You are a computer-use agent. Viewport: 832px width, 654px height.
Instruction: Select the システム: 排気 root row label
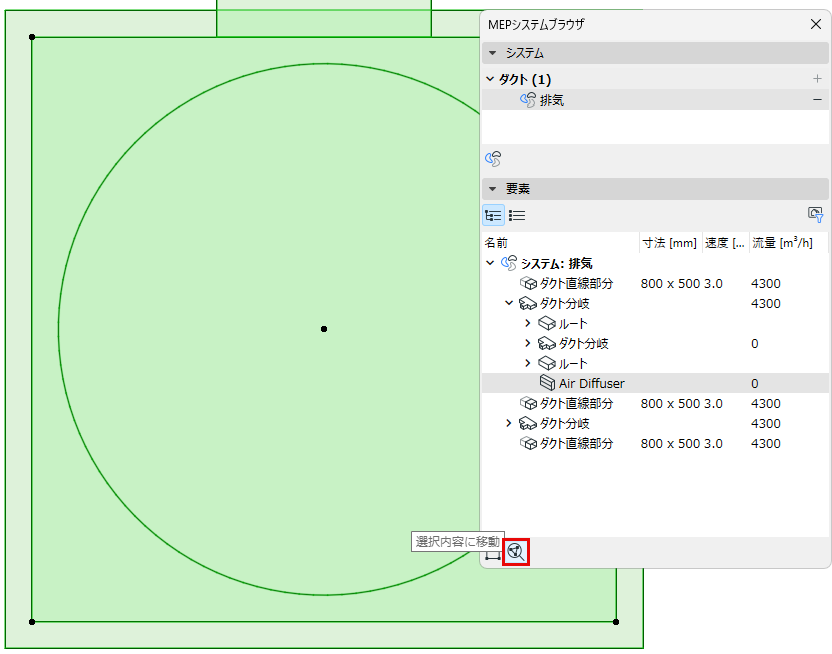pos(556,263)
